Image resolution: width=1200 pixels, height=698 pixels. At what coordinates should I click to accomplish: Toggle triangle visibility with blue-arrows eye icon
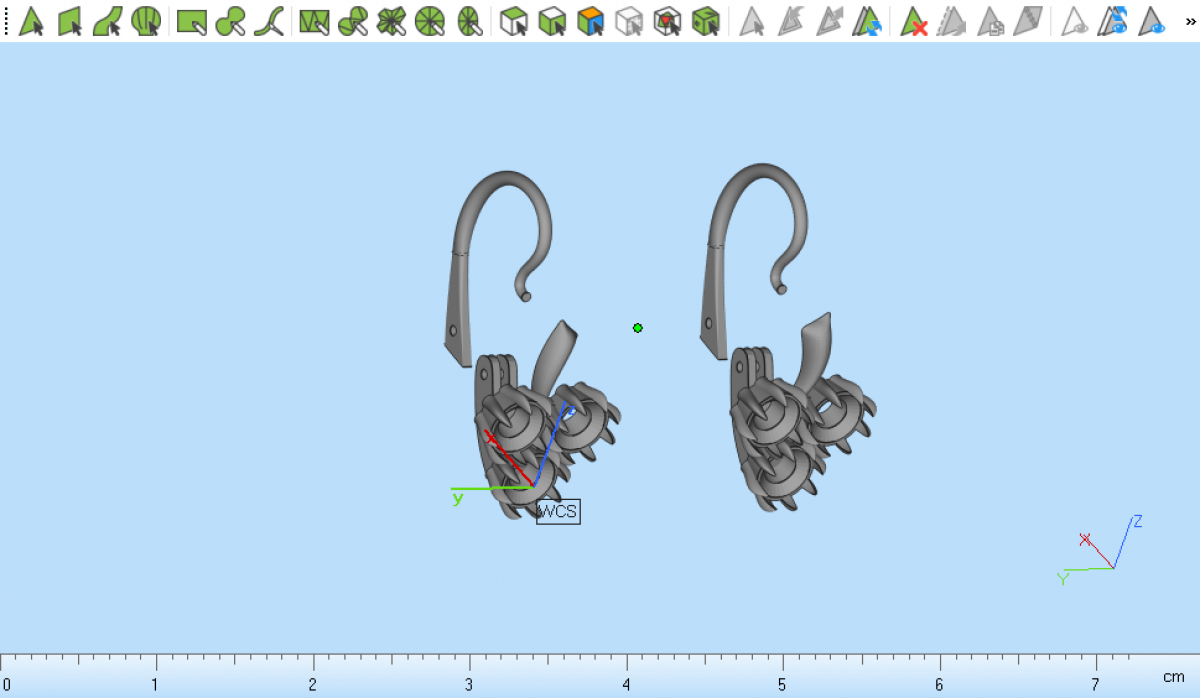click(1113, 21)
